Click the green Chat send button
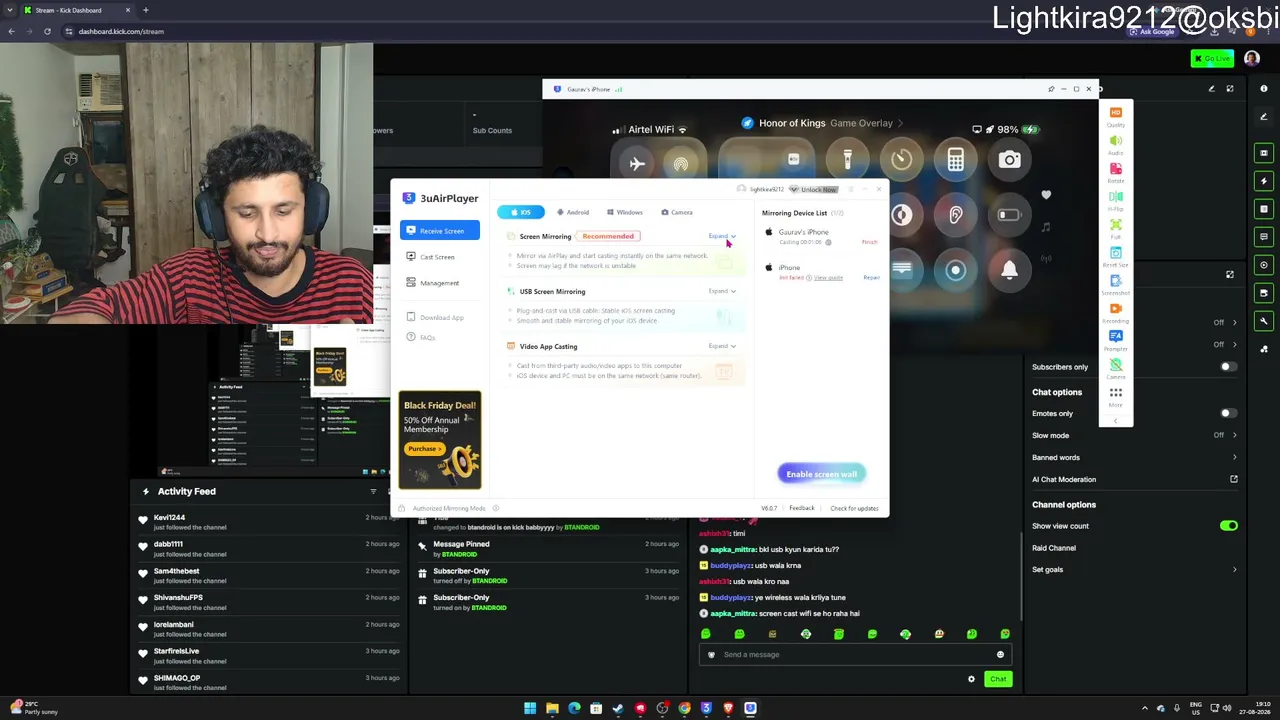 click(998, 679)
